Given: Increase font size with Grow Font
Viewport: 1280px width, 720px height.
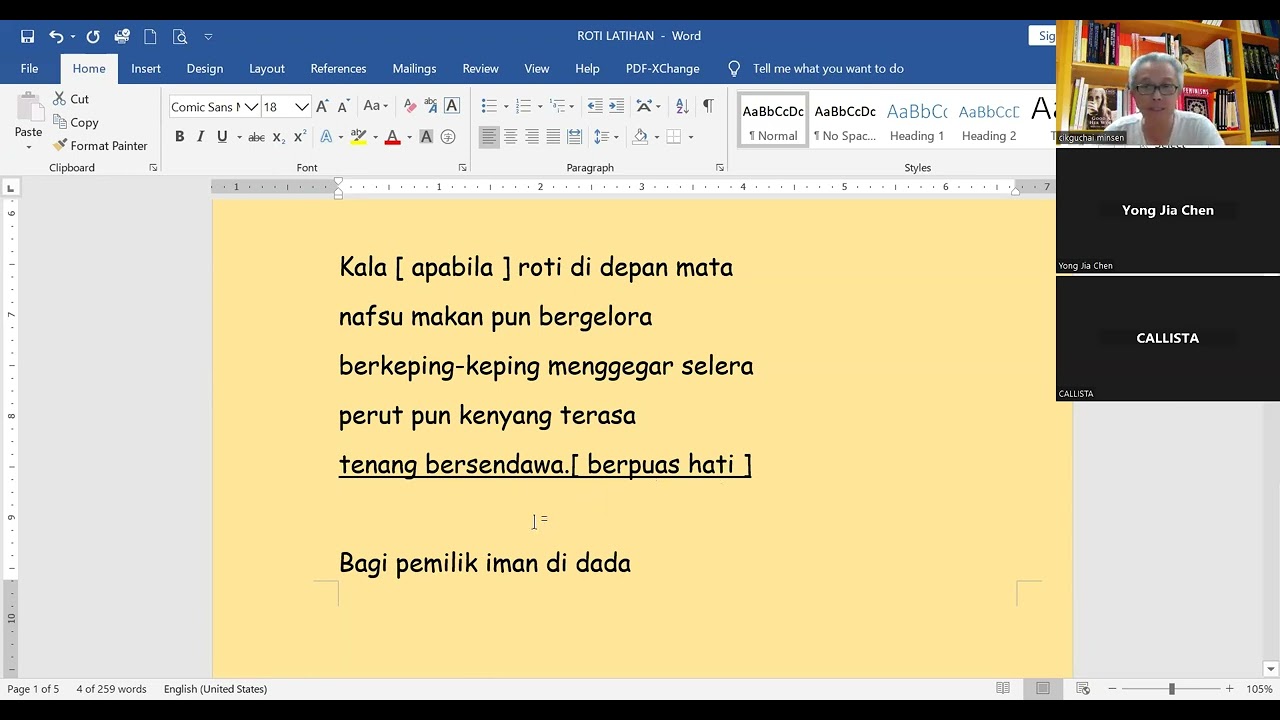Looking at the screenshot, I should (322, 106).
